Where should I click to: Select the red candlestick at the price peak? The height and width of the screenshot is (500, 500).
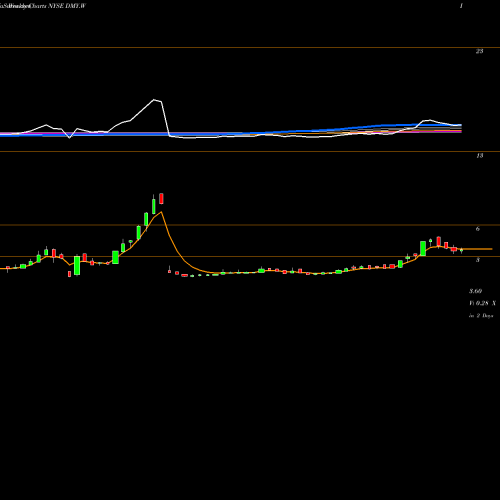[161, 198]
